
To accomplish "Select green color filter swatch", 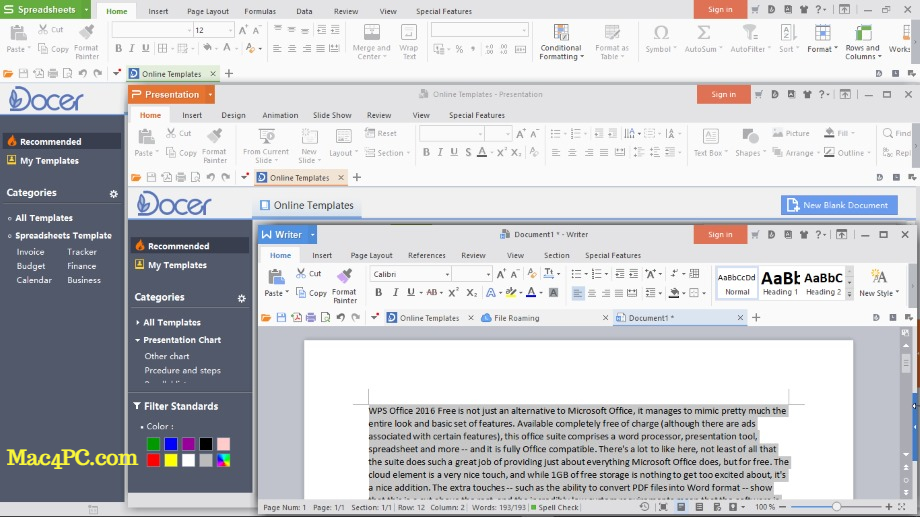I will coord(153,444).
